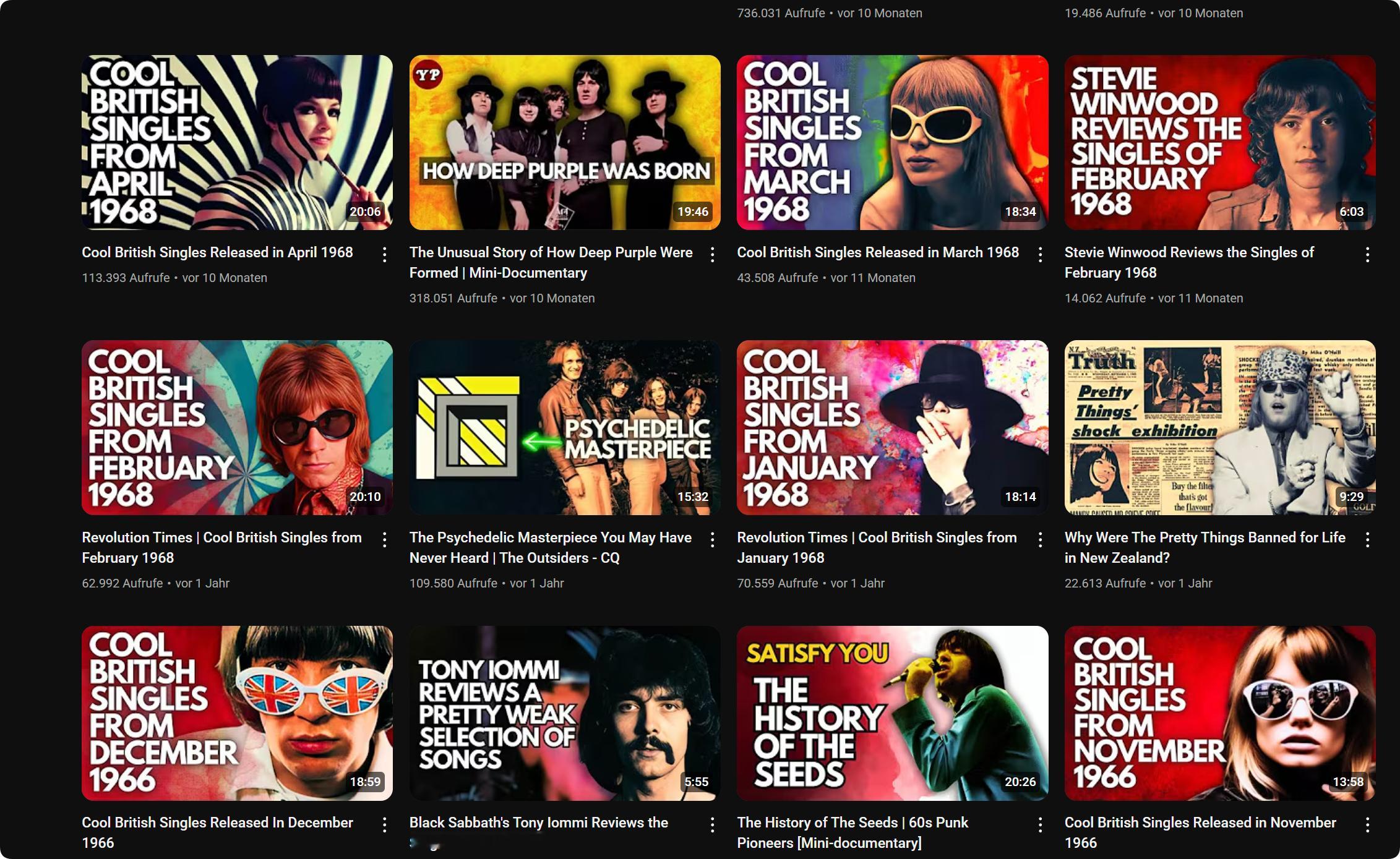1400x859 pixels.
Task: Open options for Tony Iommi Reviews video
Action: tap(712, 824)
